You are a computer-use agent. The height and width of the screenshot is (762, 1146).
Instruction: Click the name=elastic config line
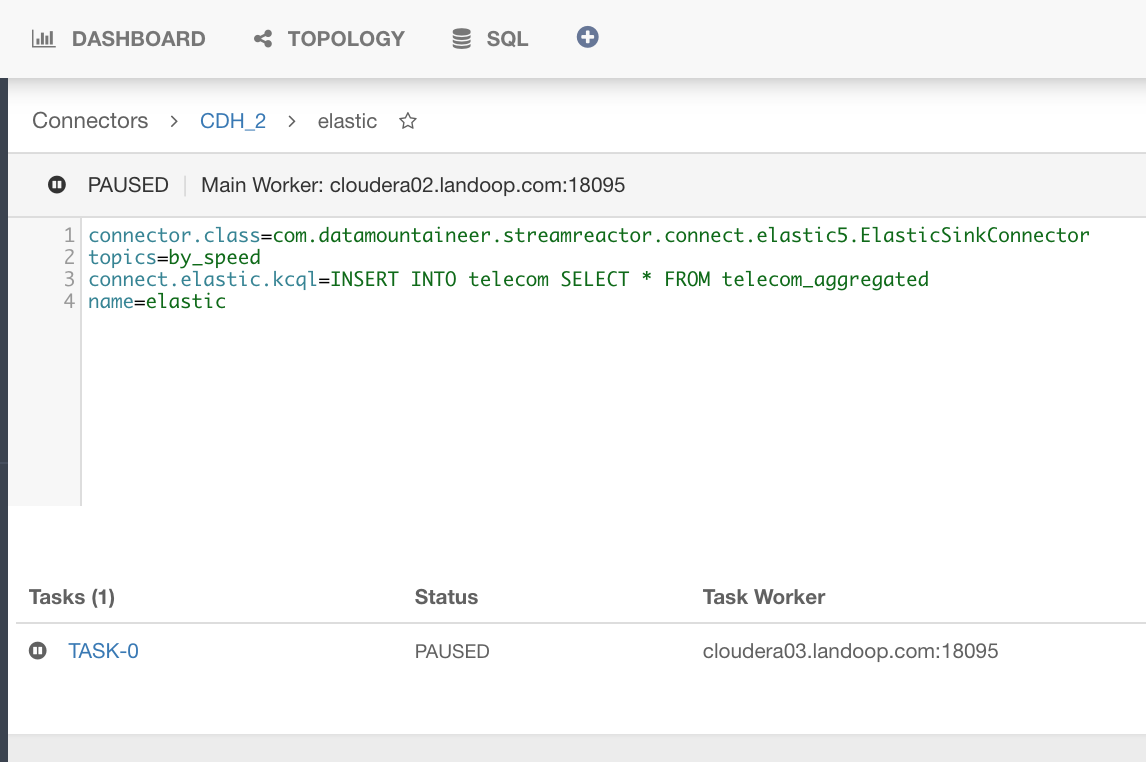157,301
